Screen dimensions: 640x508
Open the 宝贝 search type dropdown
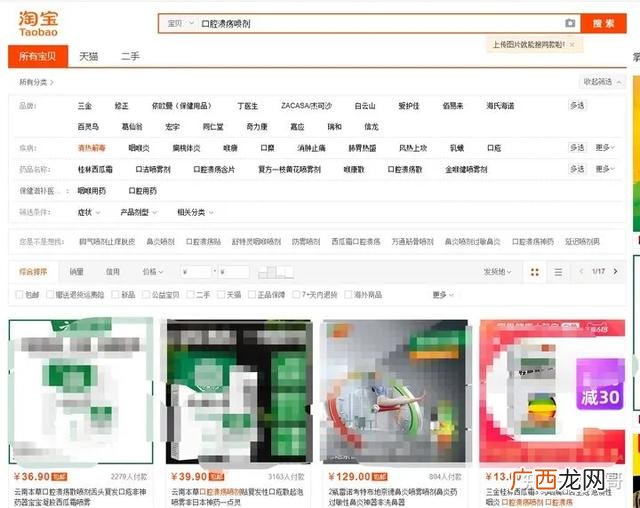[x=180, y=24]
